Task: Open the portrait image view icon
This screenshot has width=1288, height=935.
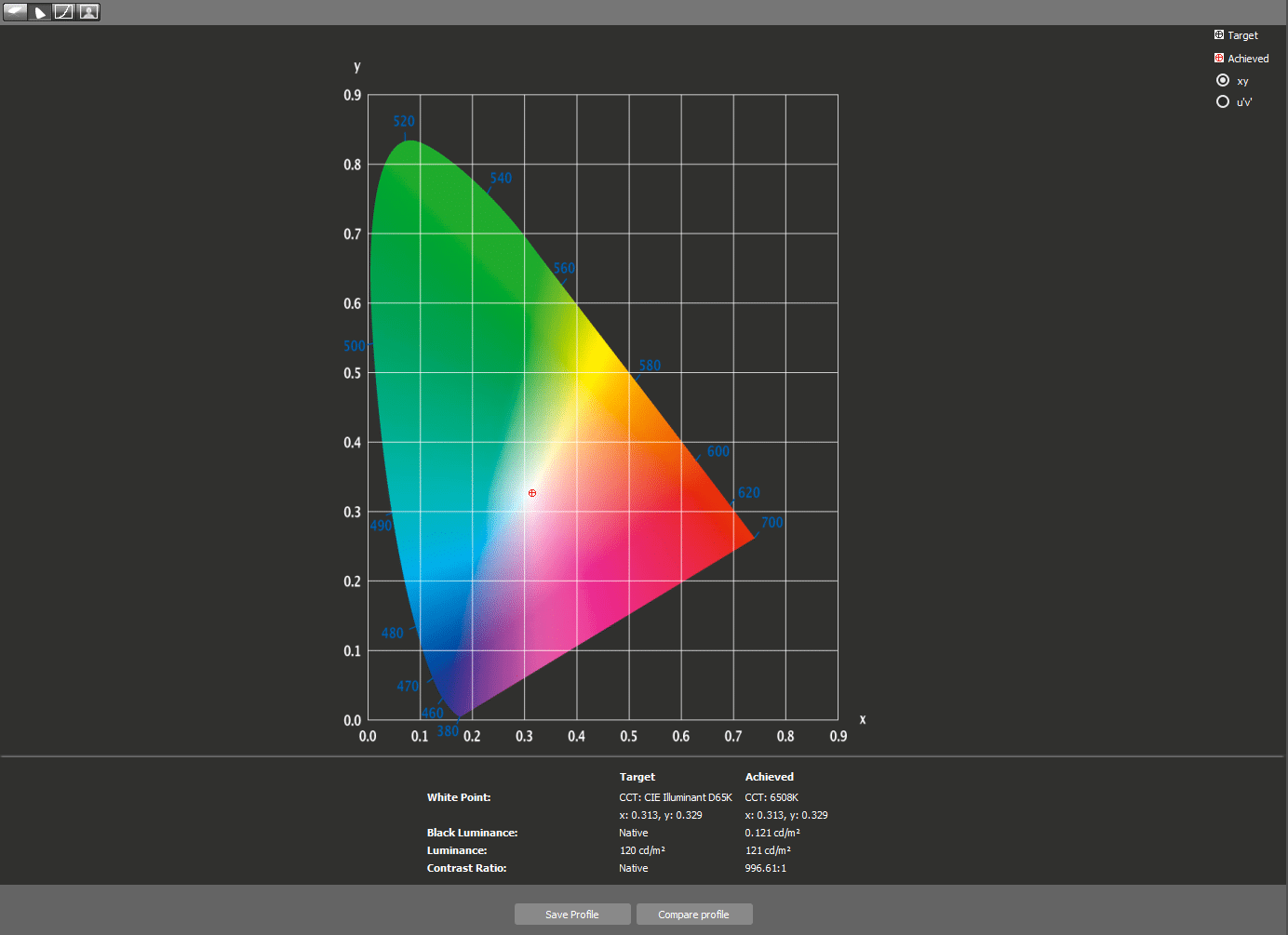Action: (88, 12)
